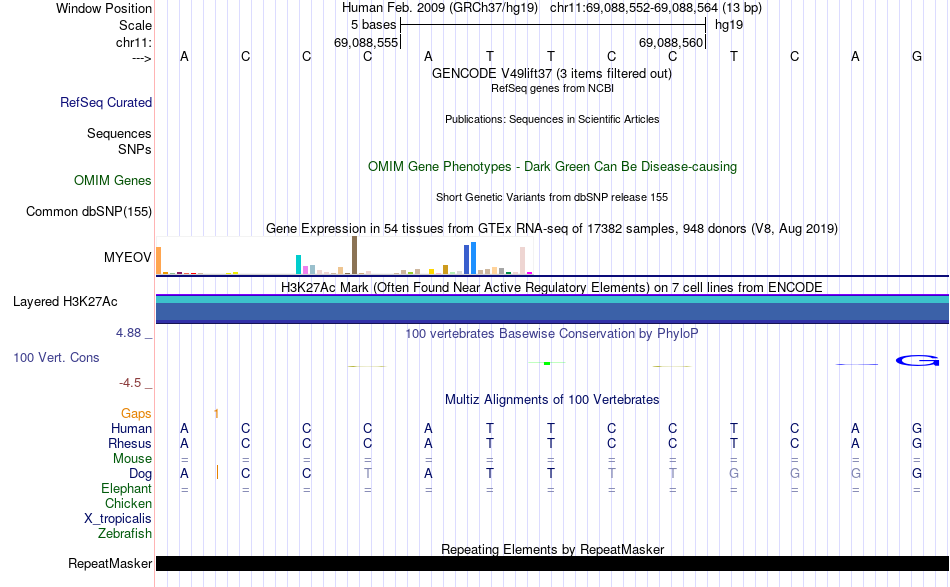Image resolution: width=950 pixels, height=587 pixels.
Task: Click the bright green mark in PhyloP conservation track
Action: [547, 363]
